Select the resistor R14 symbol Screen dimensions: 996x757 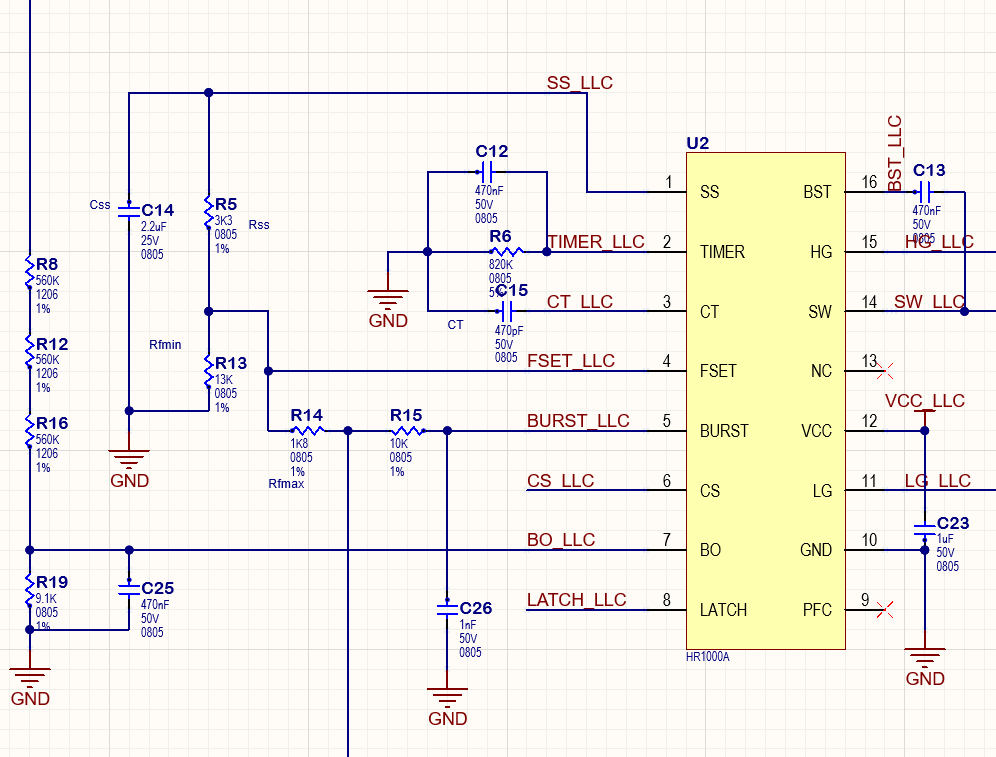307,431
